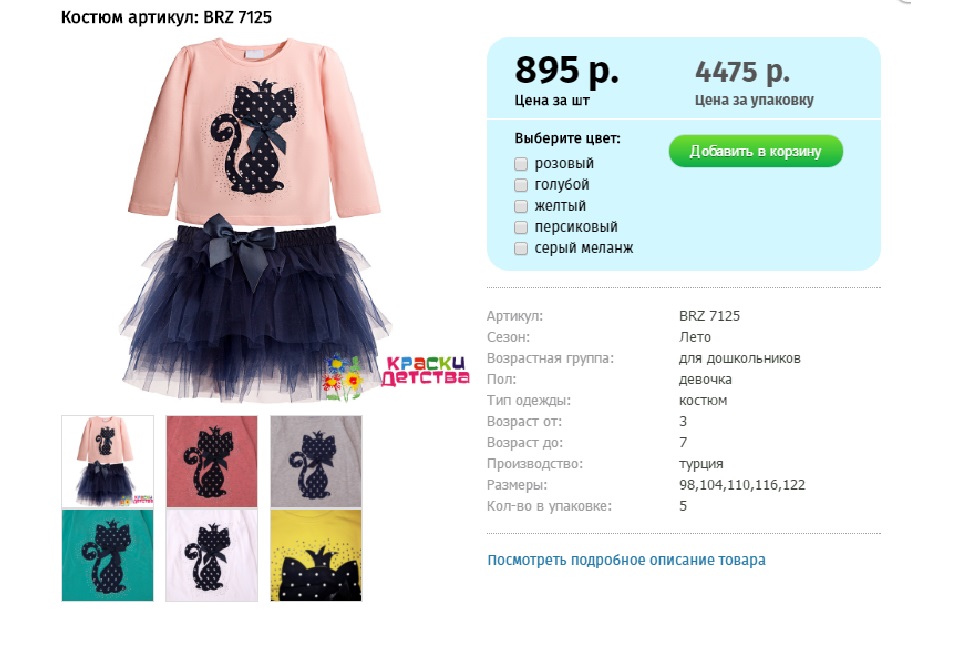Tick the желтый color option
The height and width of the screenshot is (659, 960).
coord(521,206)
